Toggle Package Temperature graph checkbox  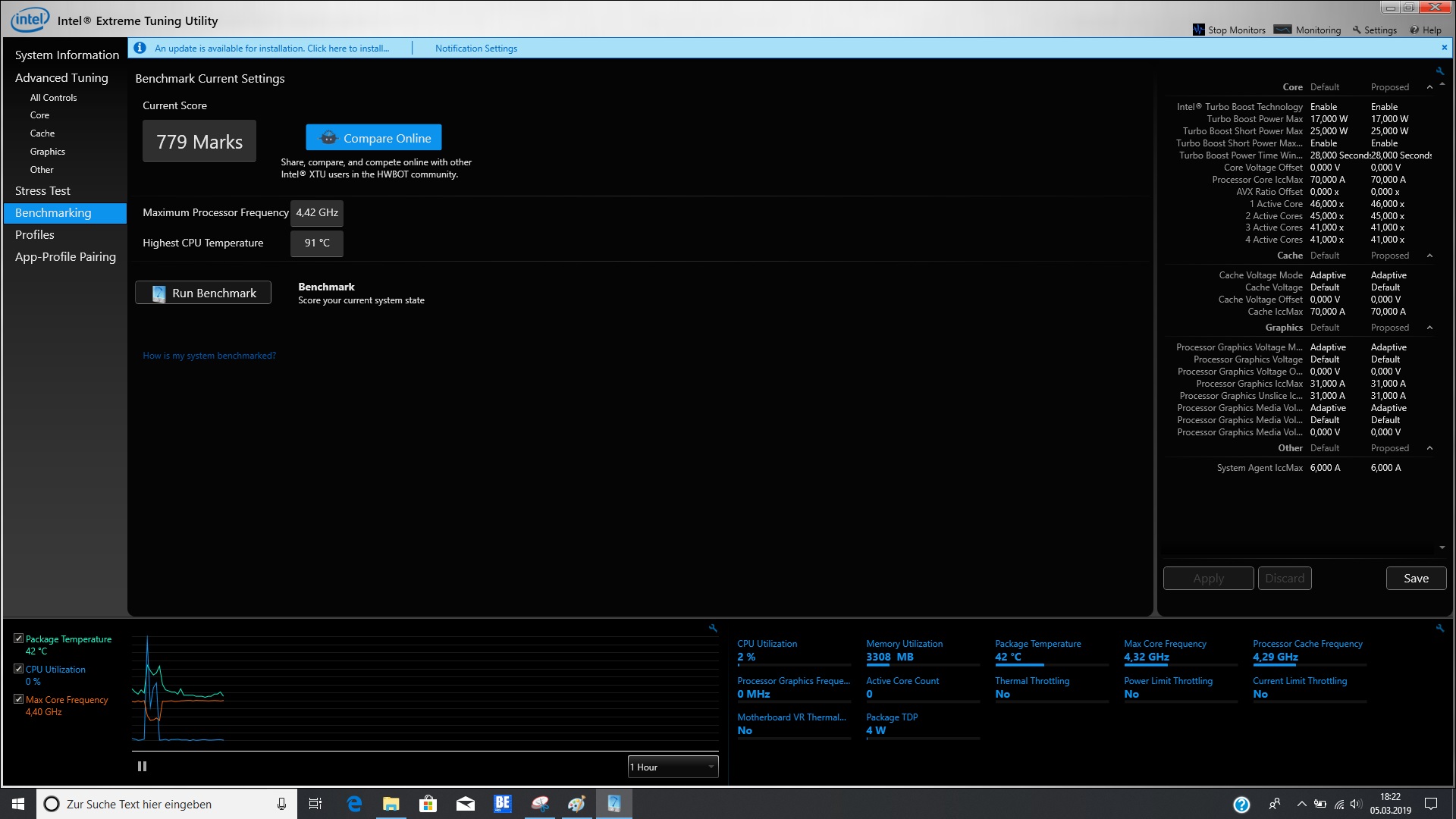18,639
